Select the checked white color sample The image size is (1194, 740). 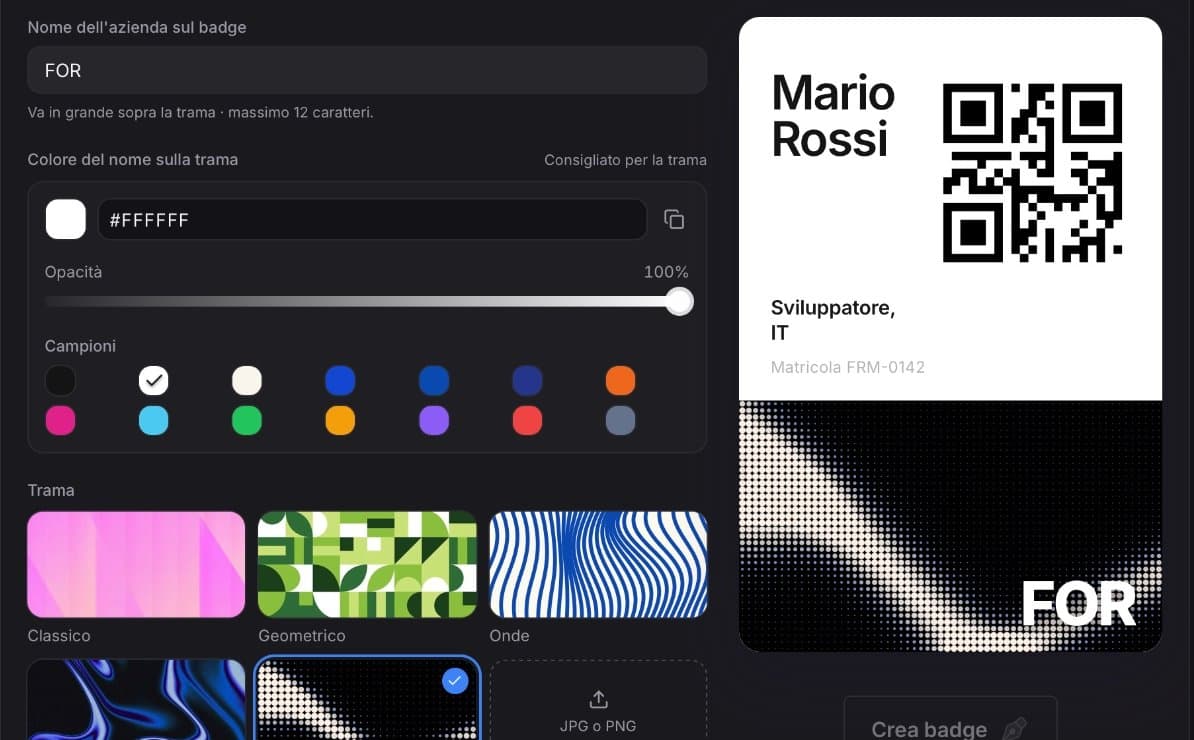pos(154,381)
